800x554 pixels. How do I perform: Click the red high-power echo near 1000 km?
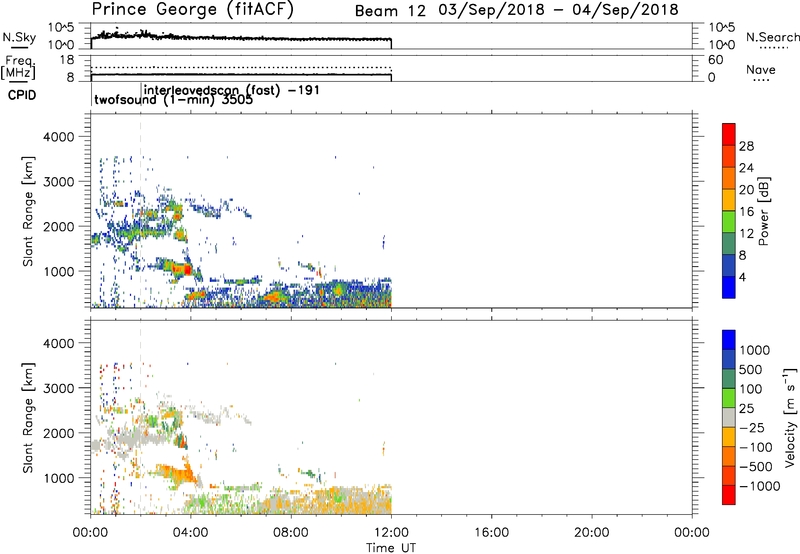click(187, 269)
